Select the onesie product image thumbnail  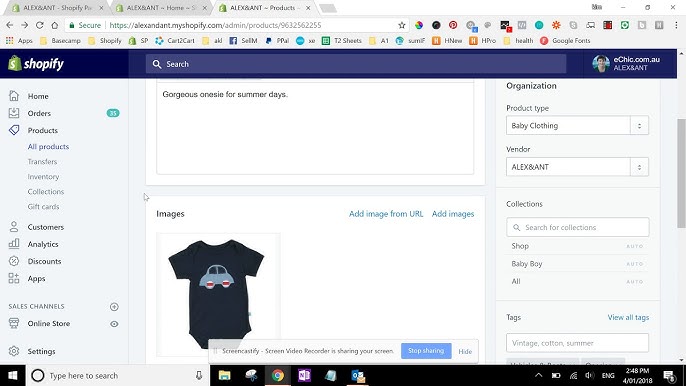218,295
